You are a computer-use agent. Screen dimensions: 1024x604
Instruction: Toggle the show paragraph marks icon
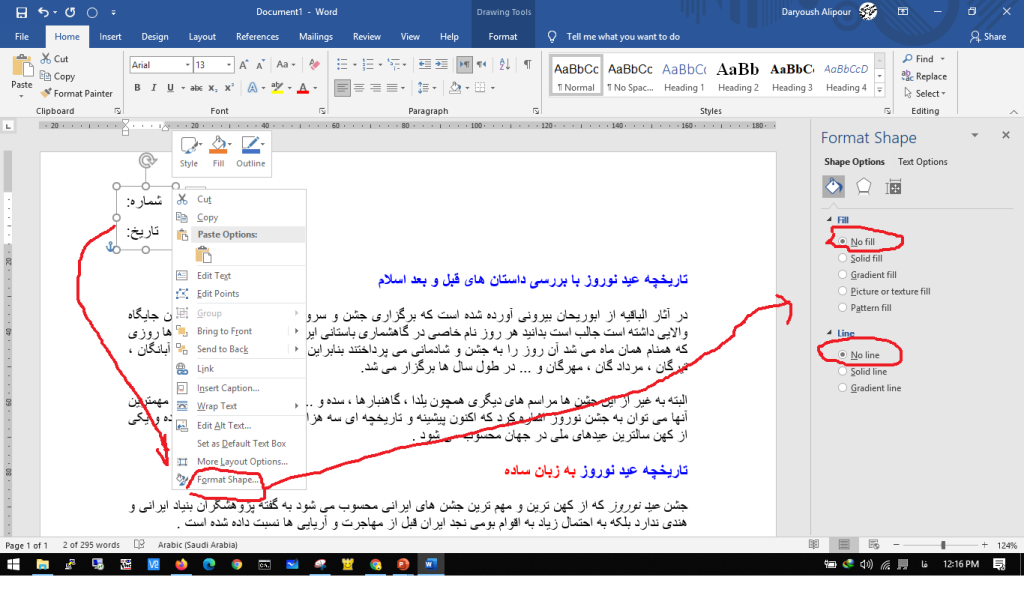527,64
